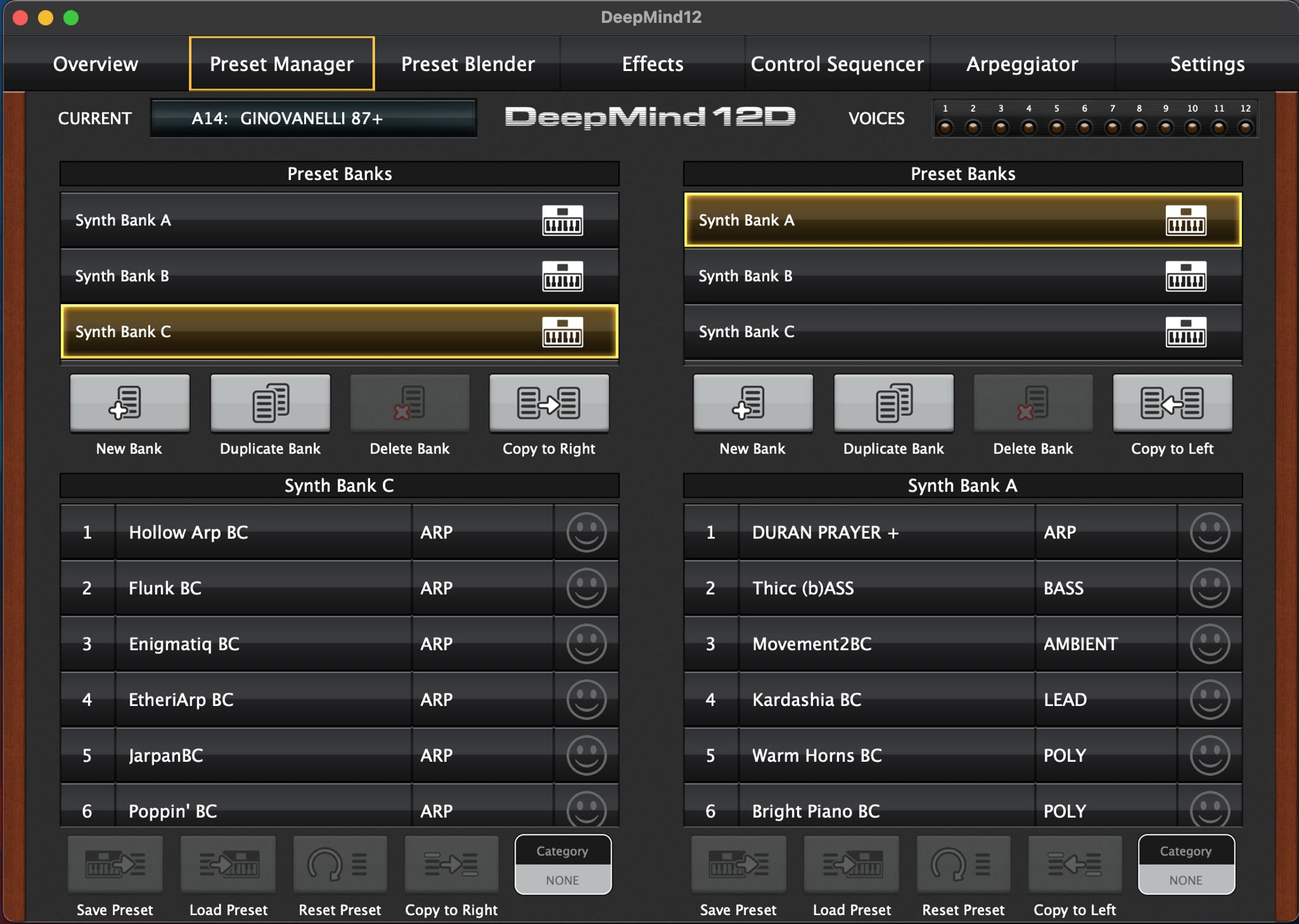Open the Overview tab
The width and height of the screenshot is (1299, 924).
click(x=96, y=64)
